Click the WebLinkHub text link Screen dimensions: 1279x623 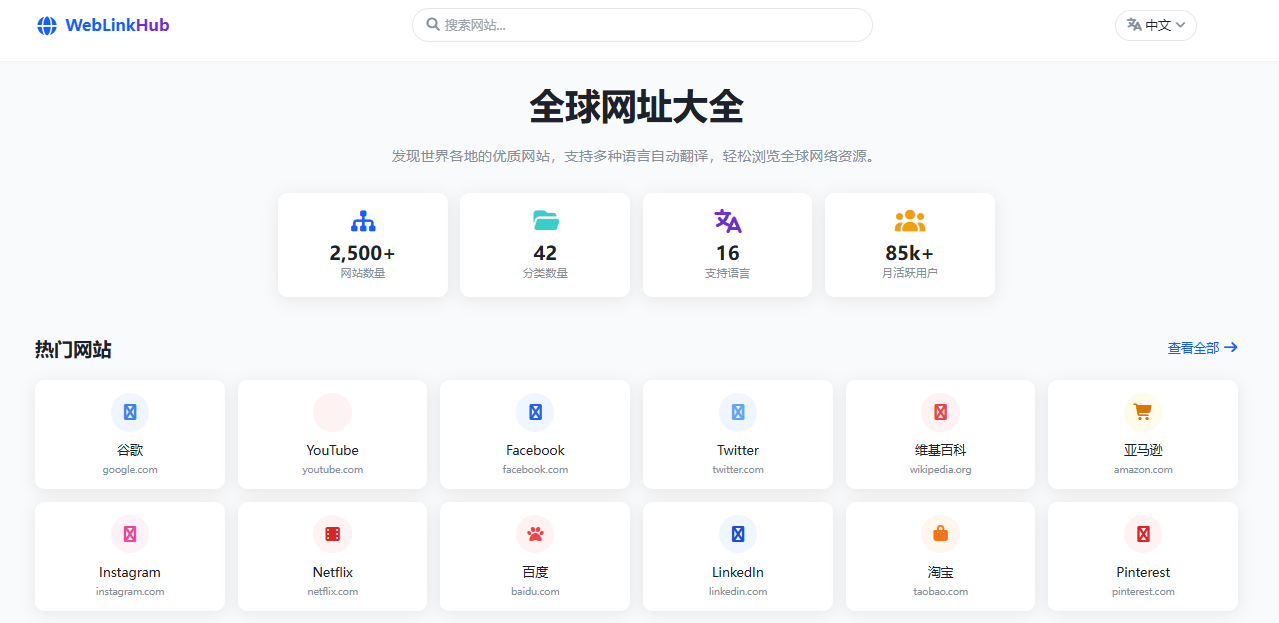pyautogui.click(x=116, y=24)
